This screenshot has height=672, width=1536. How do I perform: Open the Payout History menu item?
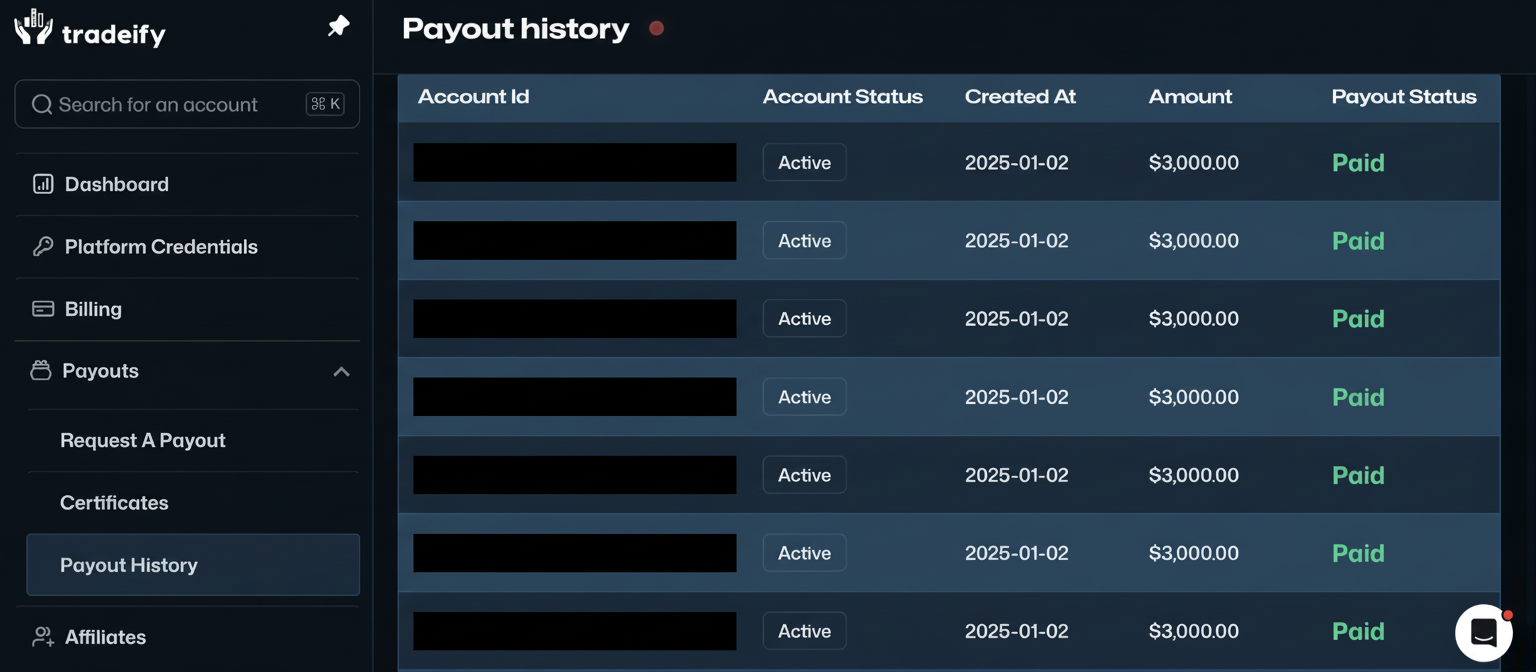pyautogui.click(x=128, y=565)
